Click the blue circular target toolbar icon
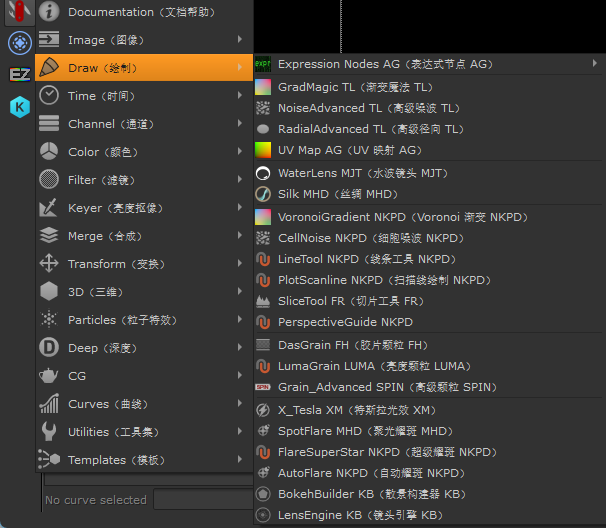The height and width of the screenshot is (528, 606). 20,43
